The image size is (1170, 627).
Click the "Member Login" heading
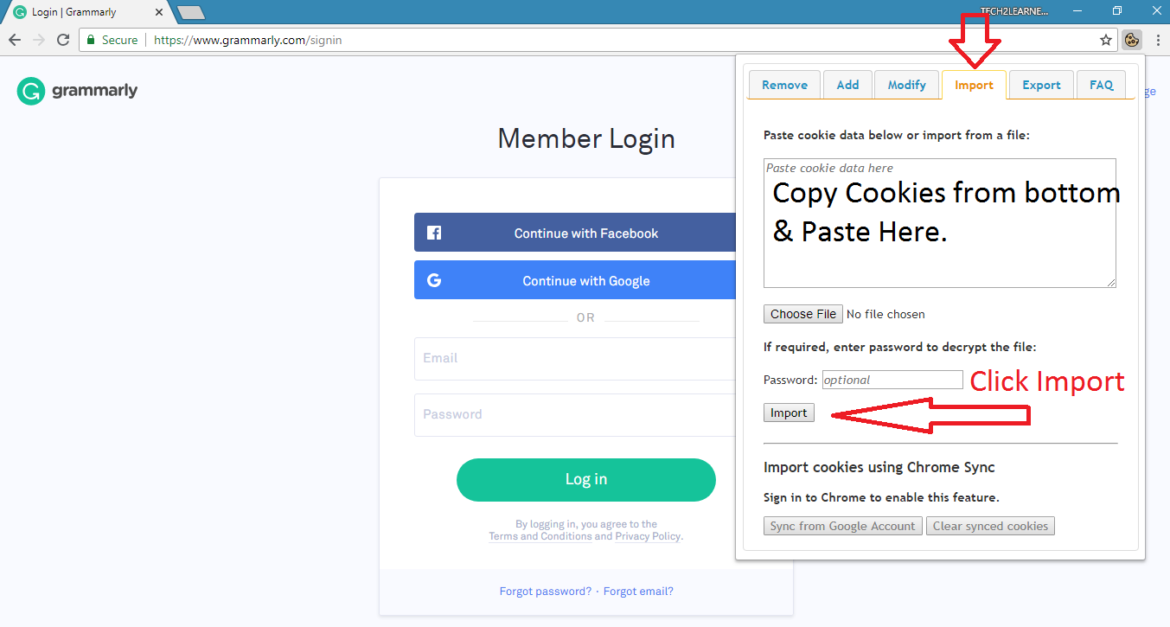tap(586, 139)
